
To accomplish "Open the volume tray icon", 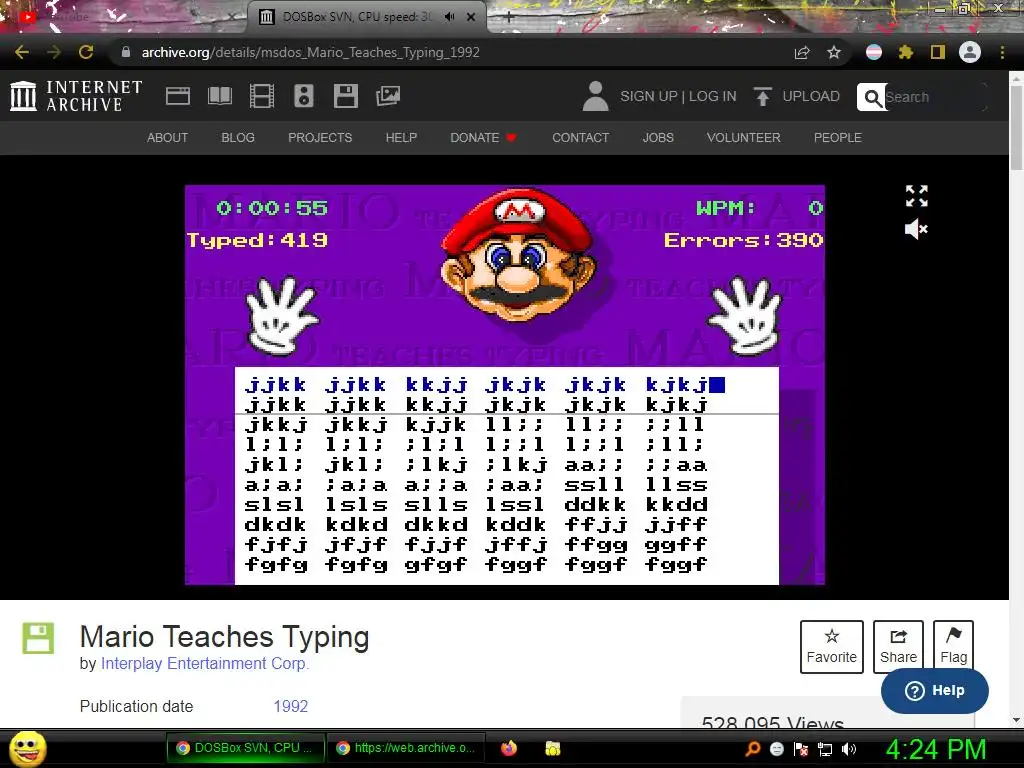I will 850,749.
